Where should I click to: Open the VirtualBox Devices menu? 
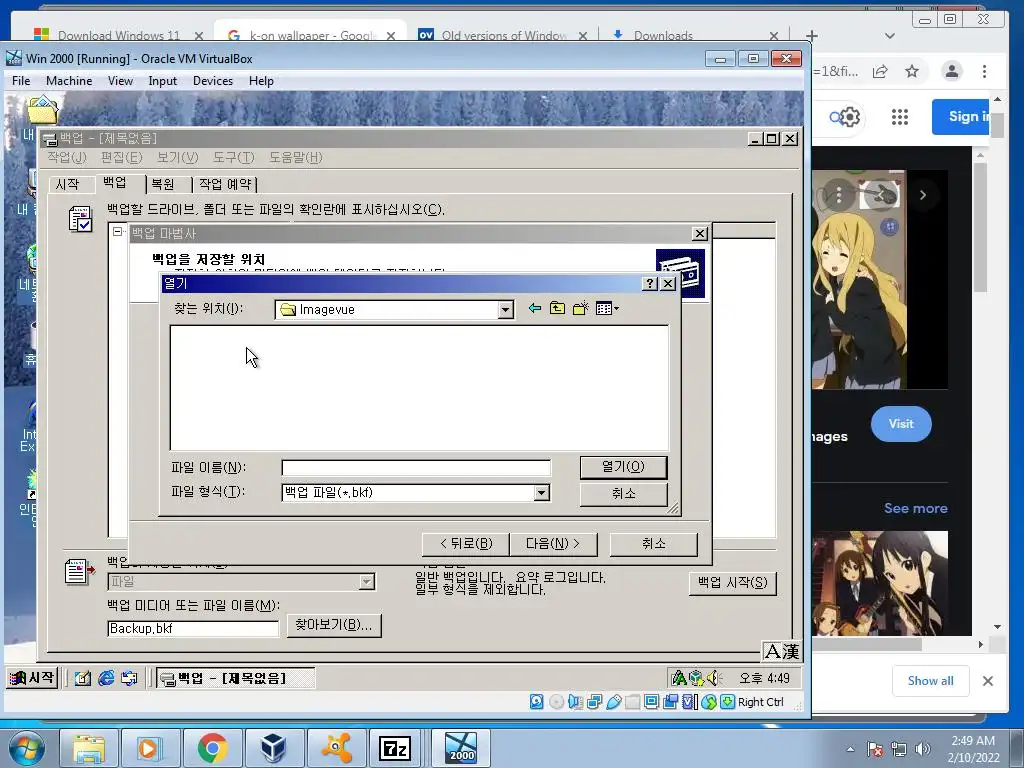click(213, 81)
